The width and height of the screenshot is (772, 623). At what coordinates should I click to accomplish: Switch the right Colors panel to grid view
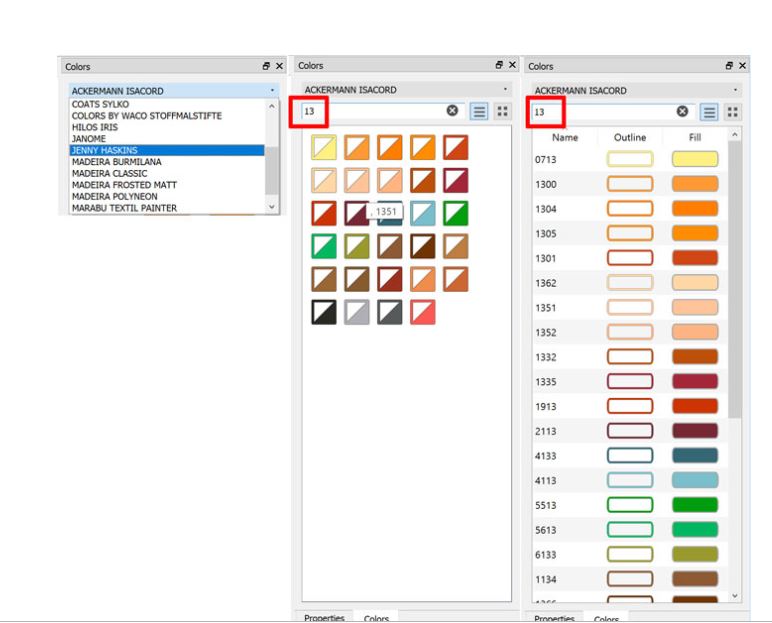[733, 112]
